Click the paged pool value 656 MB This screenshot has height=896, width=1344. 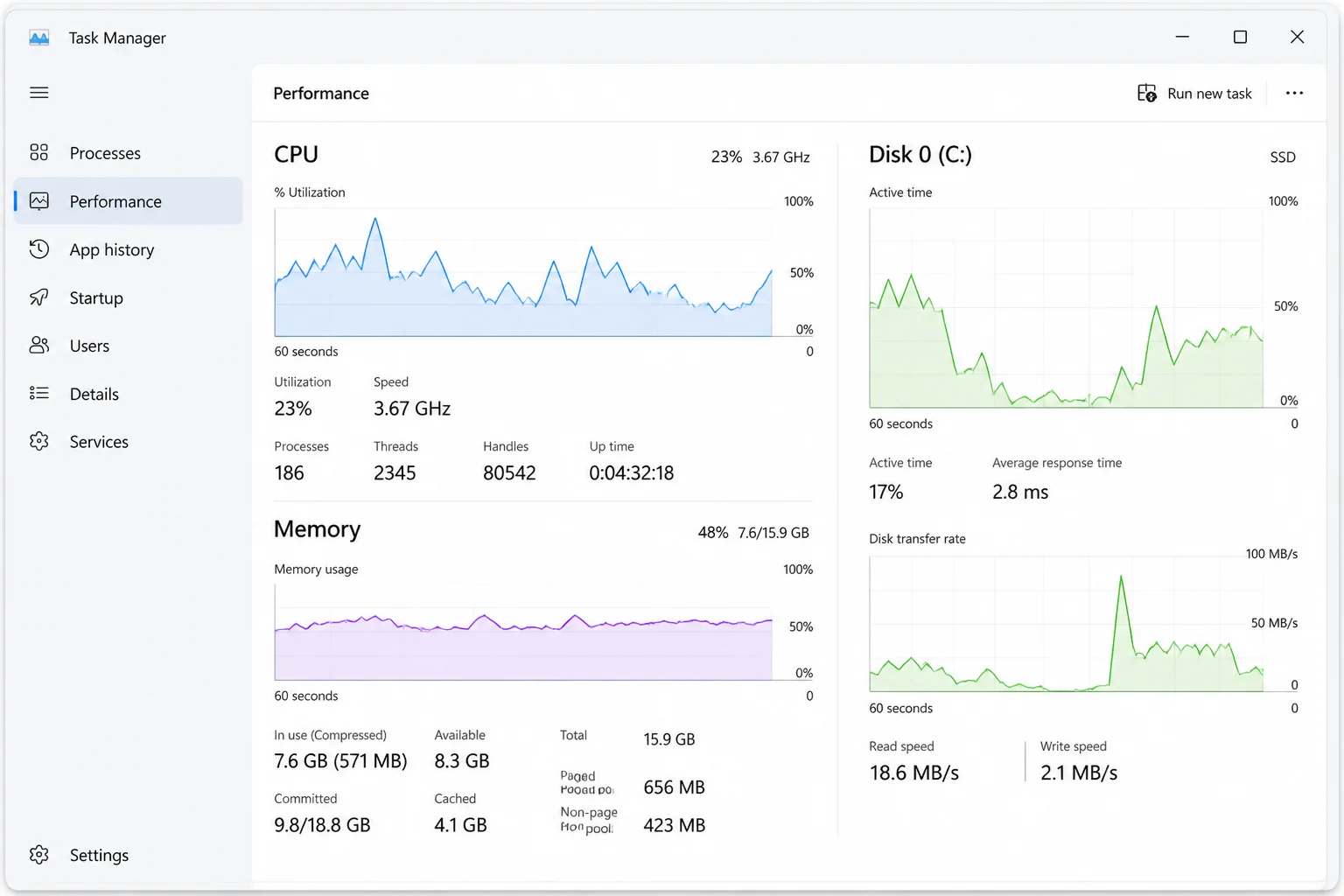pos(674,787)
